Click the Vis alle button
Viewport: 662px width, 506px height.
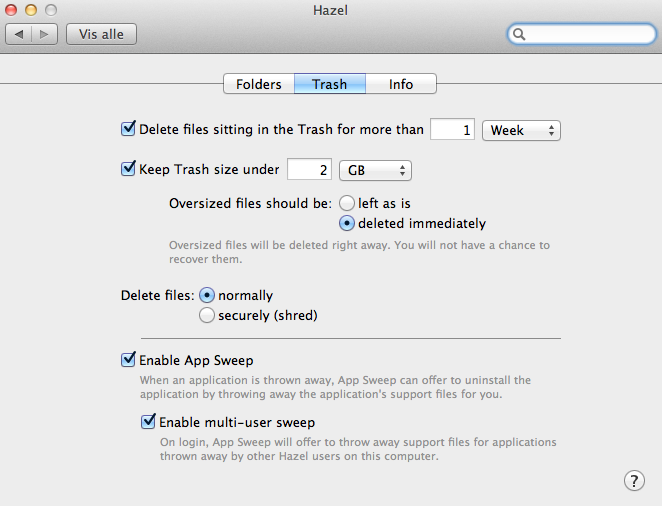(x=101, y=34)
